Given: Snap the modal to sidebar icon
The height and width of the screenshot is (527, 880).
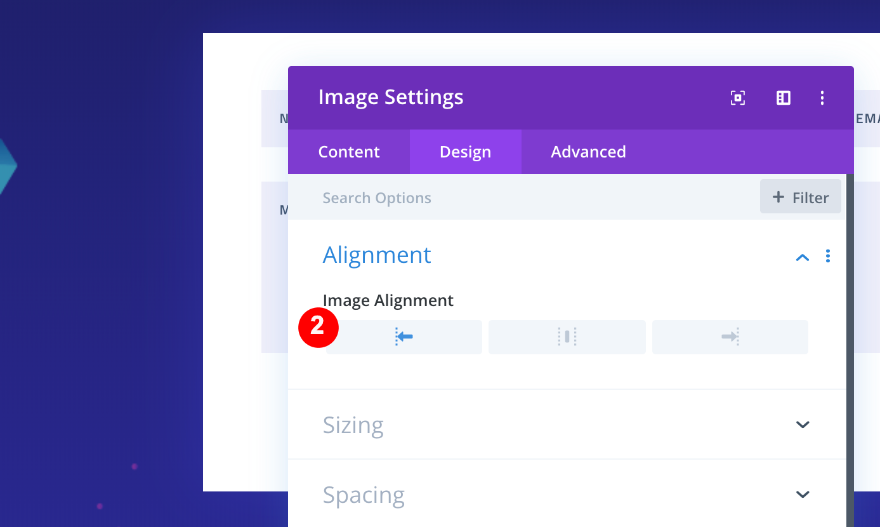Looking at the screenshot, I should coord(783,98).
